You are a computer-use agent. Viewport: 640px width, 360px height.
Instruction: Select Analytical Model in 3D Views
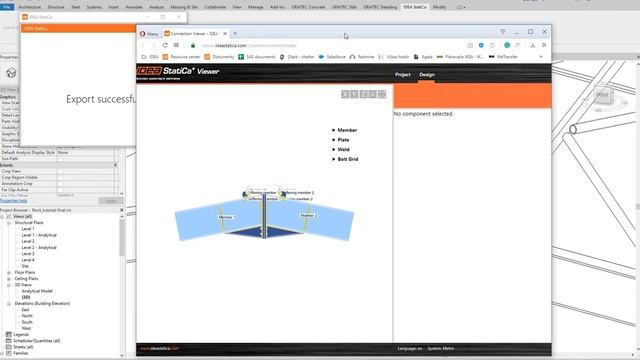[37, 291]
